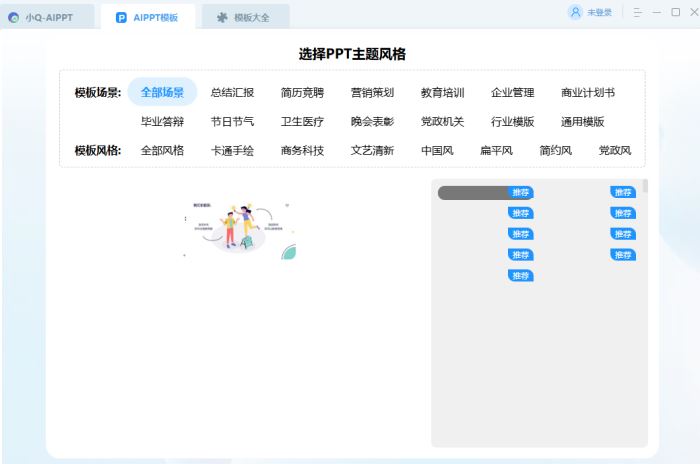Choose the 卫生医疗 scene

302,121
